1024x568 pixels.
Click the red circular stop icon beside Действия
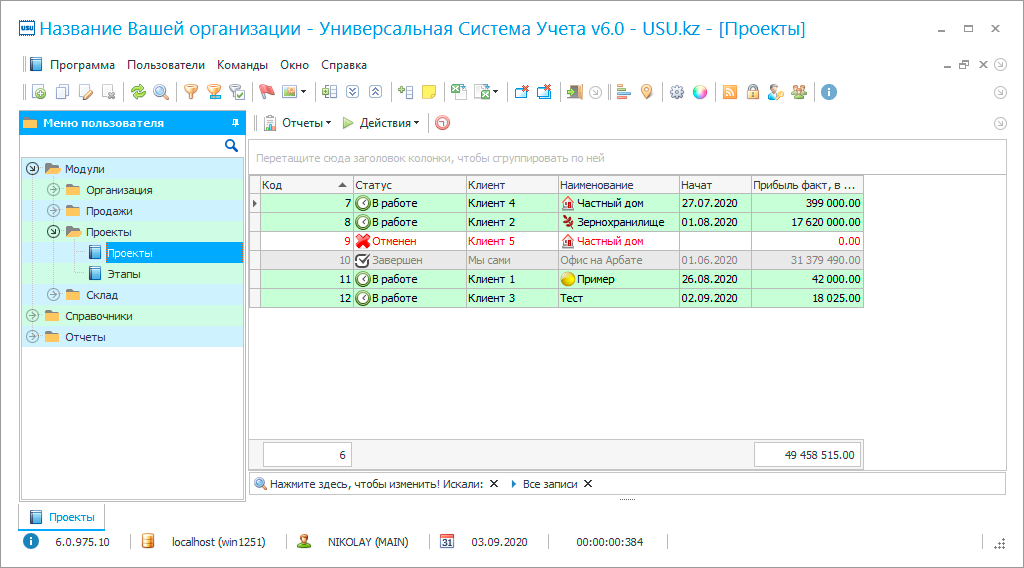pos(442,123)
